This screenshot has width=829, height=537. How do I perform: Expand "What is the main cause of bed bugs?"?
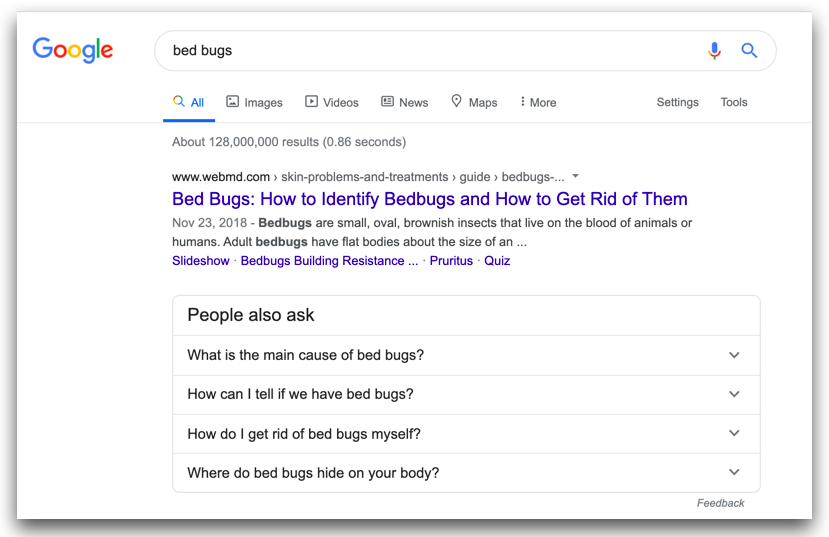466,355
